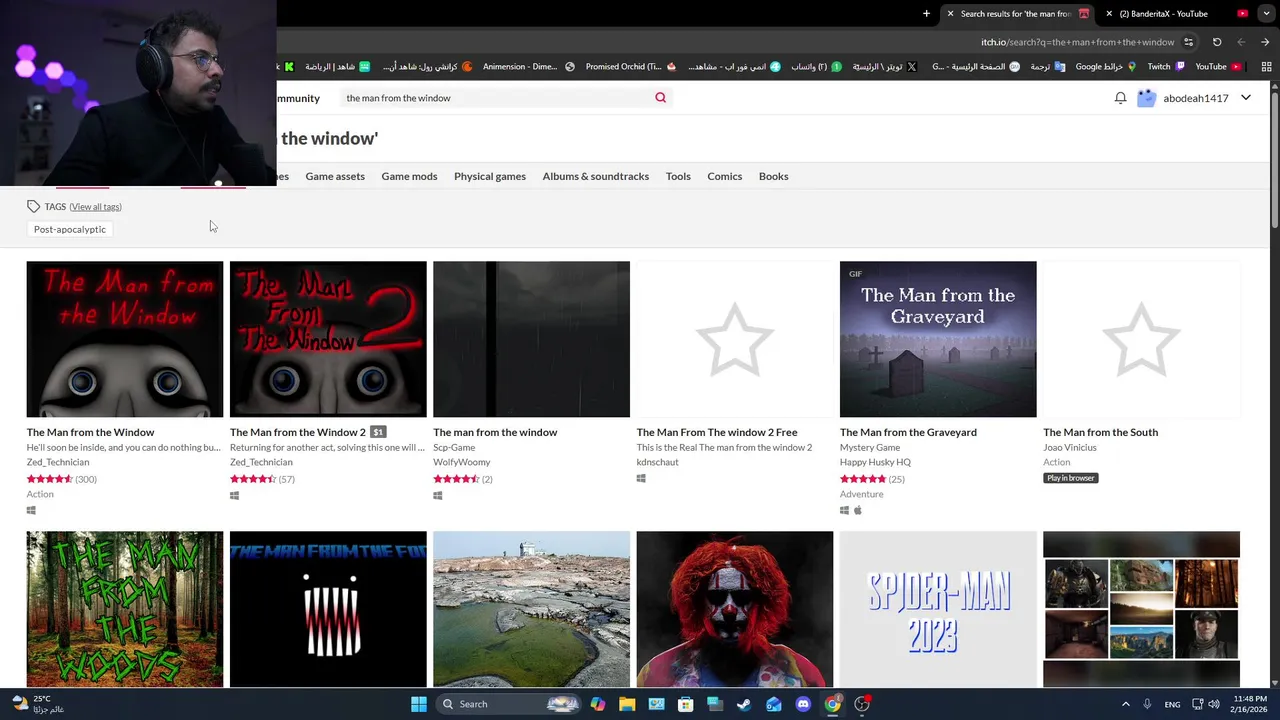Click the red search magnifier icon

click(660, 98)
